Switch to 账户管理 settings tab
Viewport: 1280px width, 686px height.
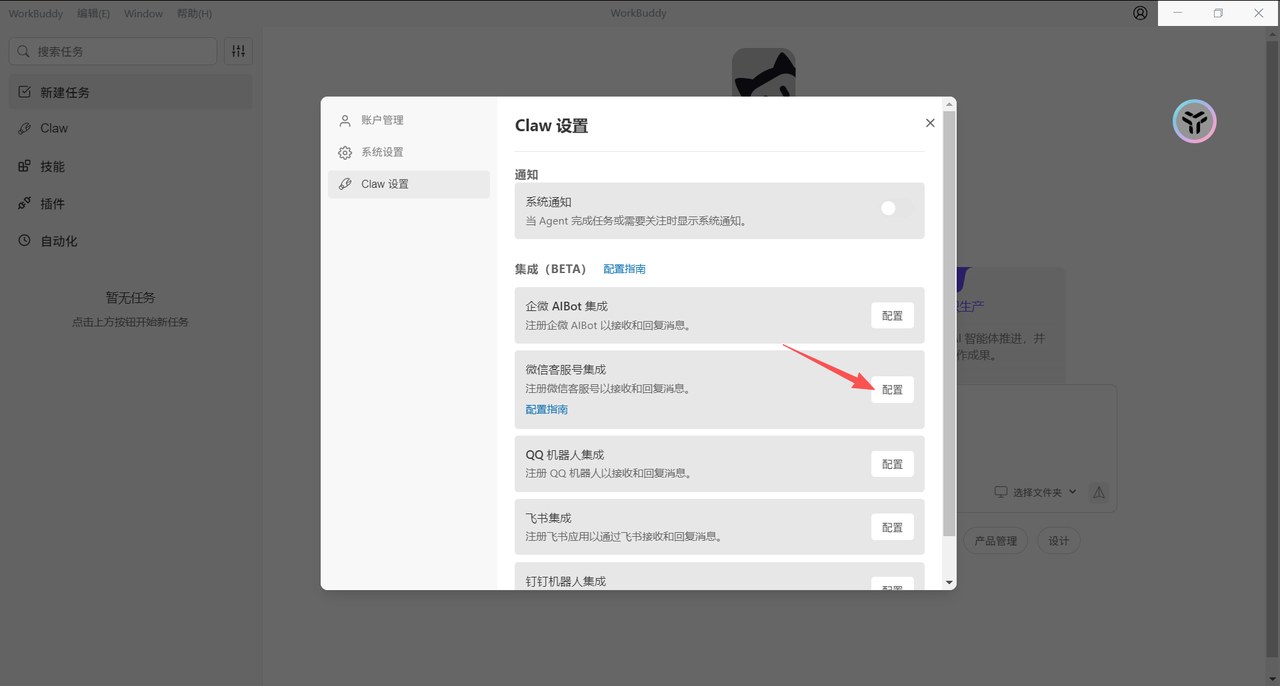(x=409, y=120)
